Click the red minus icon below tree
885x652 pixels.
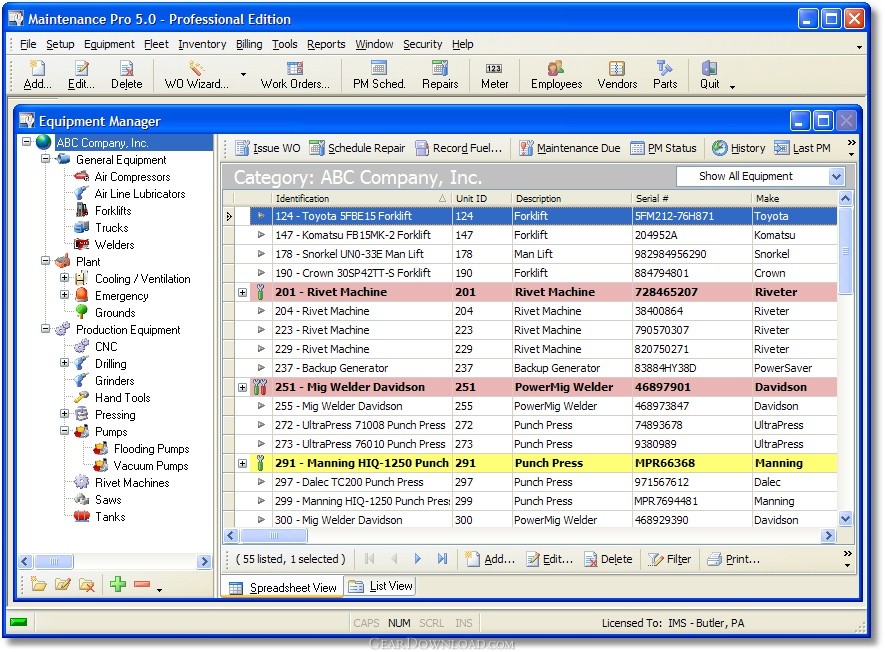(x=142, y=584)
